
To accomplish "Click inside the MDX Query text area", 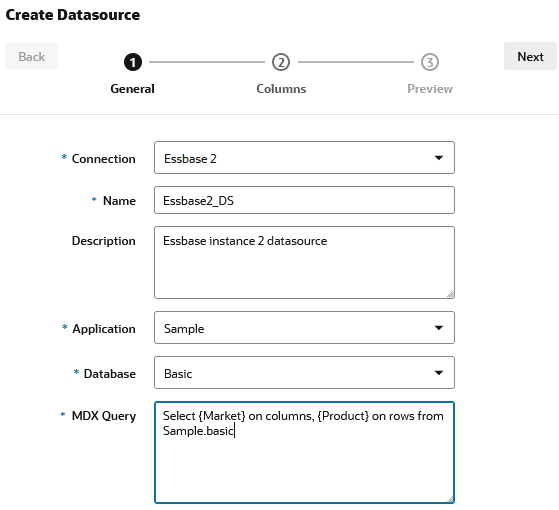I will pyautogui.click(x=304, y=453).
